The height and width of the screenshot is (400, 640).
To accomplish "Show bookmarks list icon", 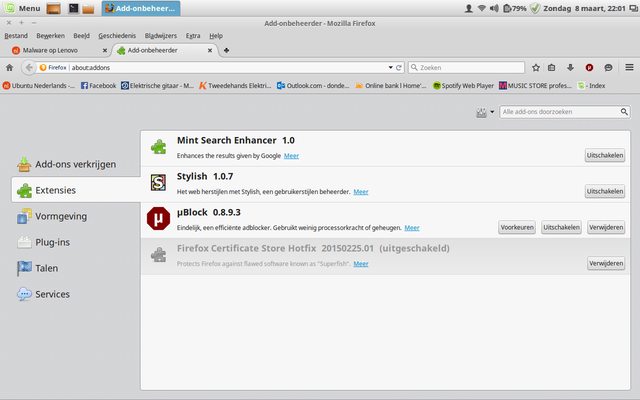I will coord(552,68).
